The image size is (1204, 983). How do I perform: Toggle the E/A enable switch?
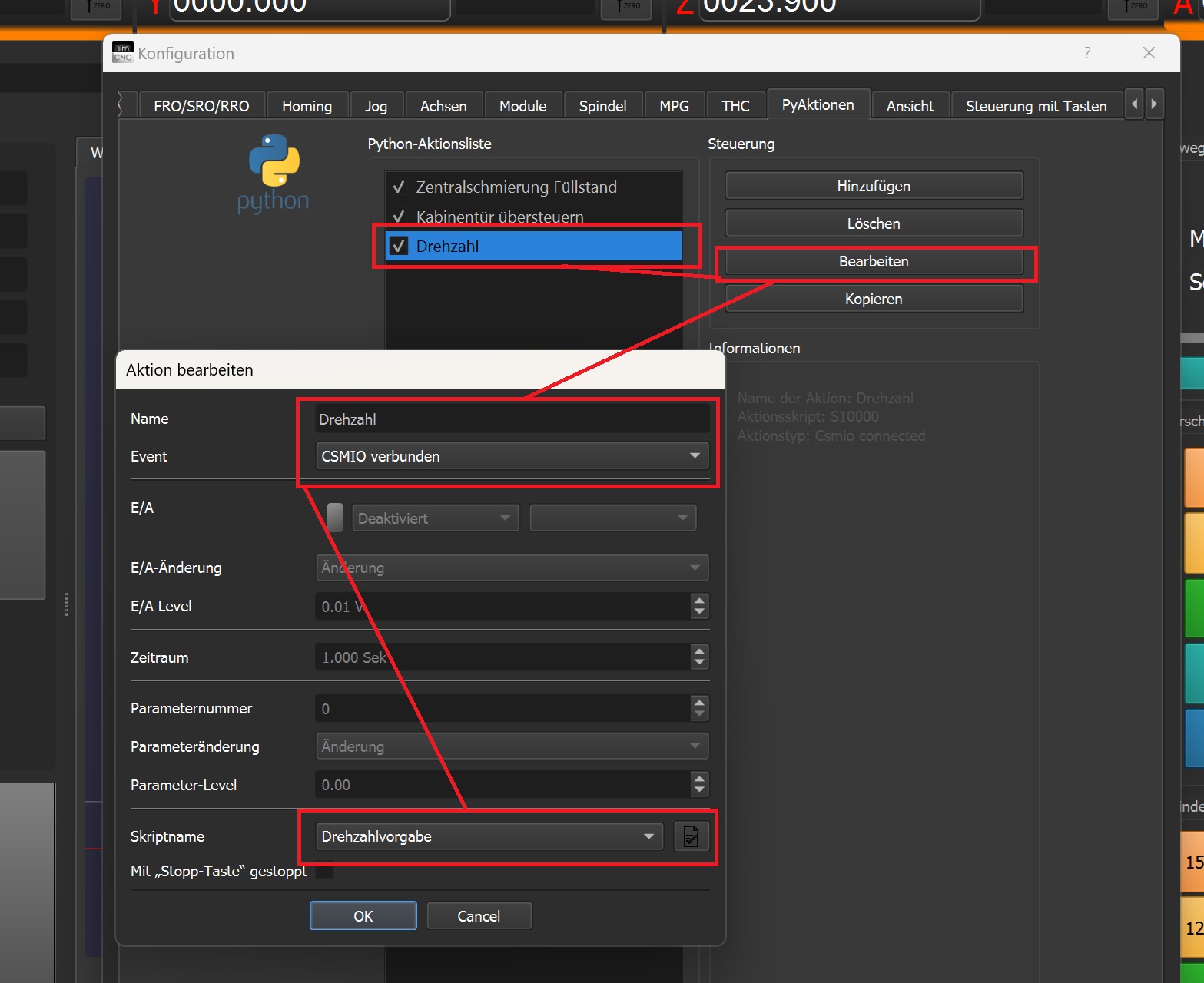coord(335,518)
